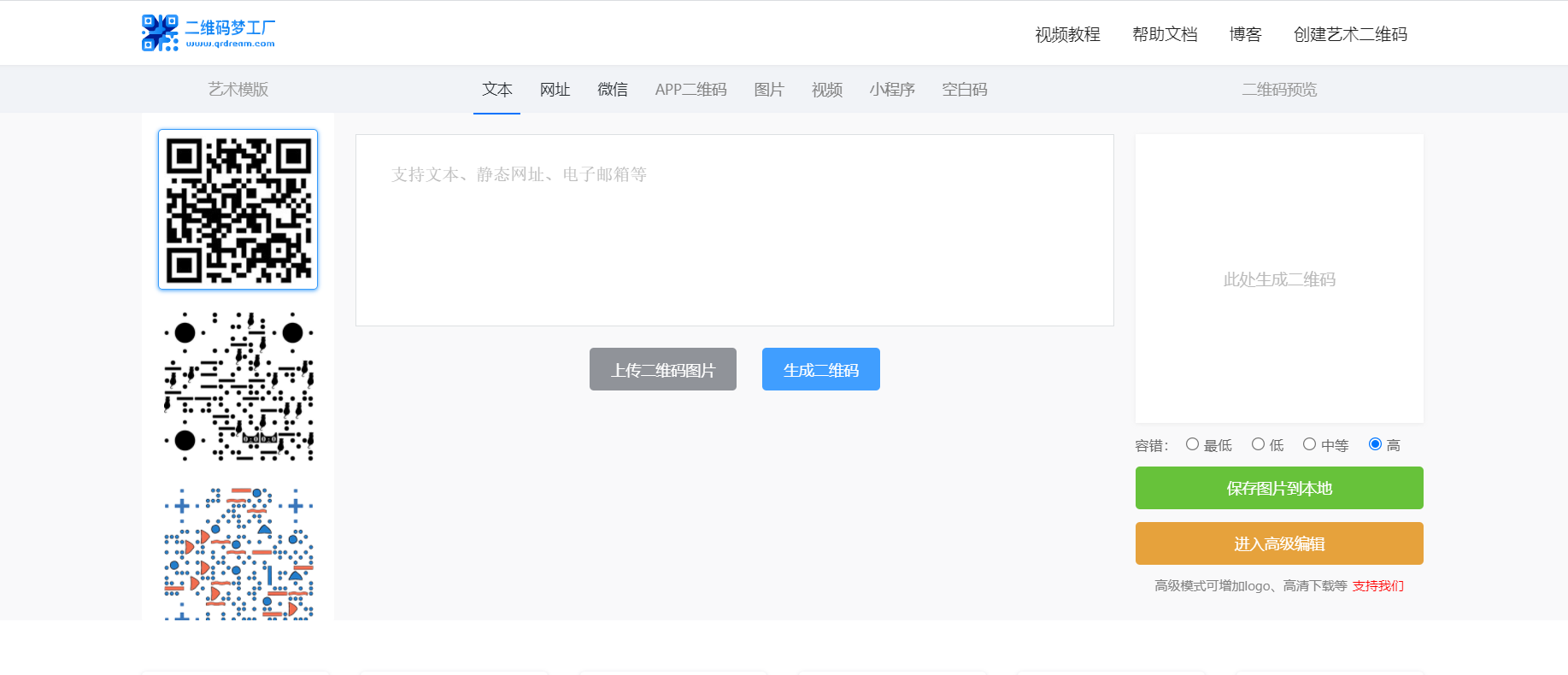Click 保存图片到本地 button
This screenshot has width=1568, height=675.
[1279, 488]
